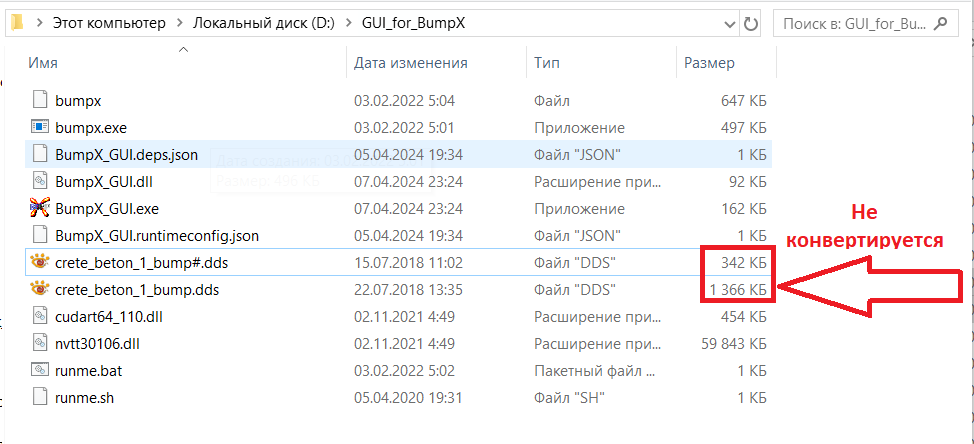Select the runme.sh file name
Image resolution: width=974 pixels, height=444 pixels.
[84, 397]
